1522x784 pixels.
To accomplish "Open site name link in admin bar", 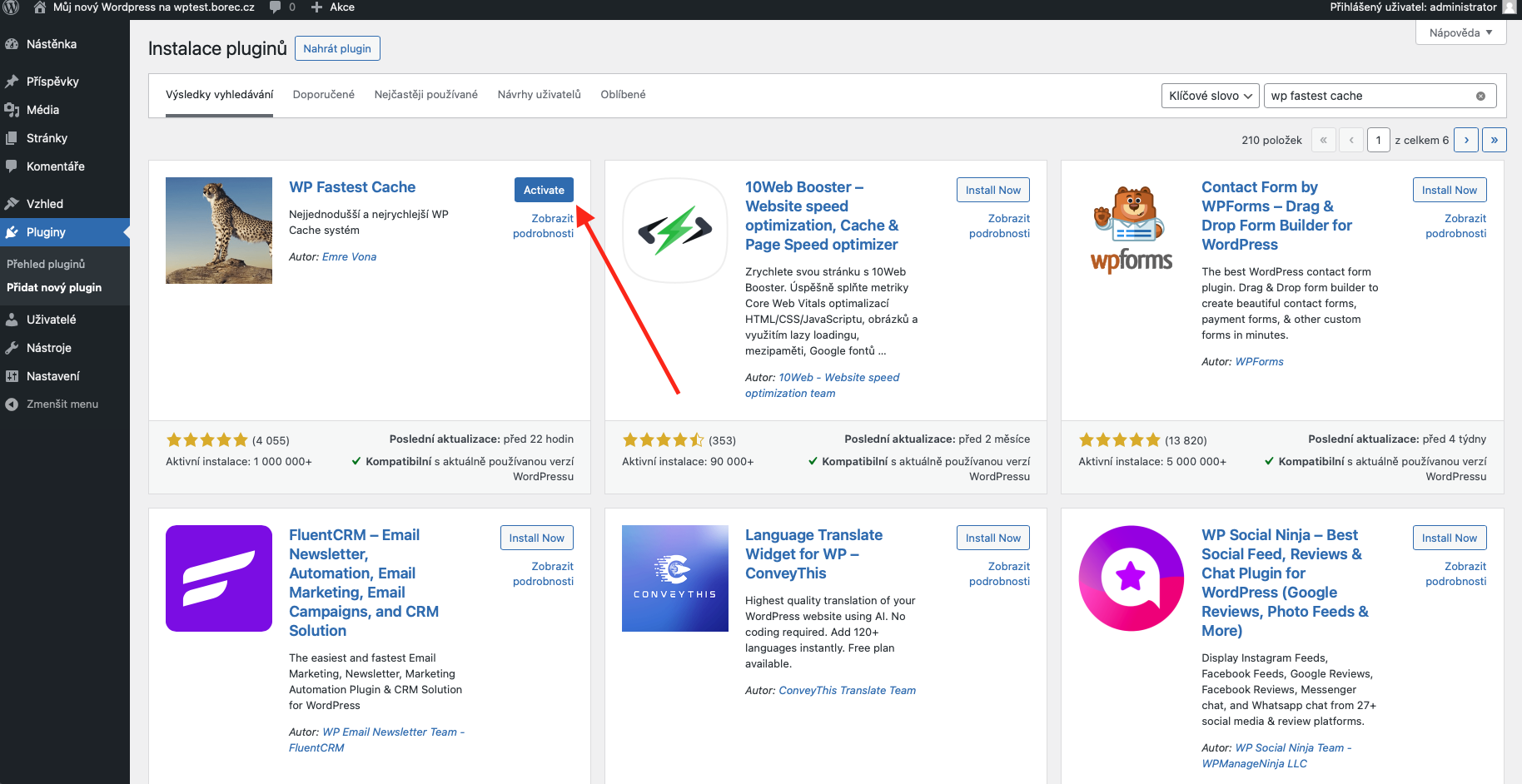I will click(x=154, y=7).
